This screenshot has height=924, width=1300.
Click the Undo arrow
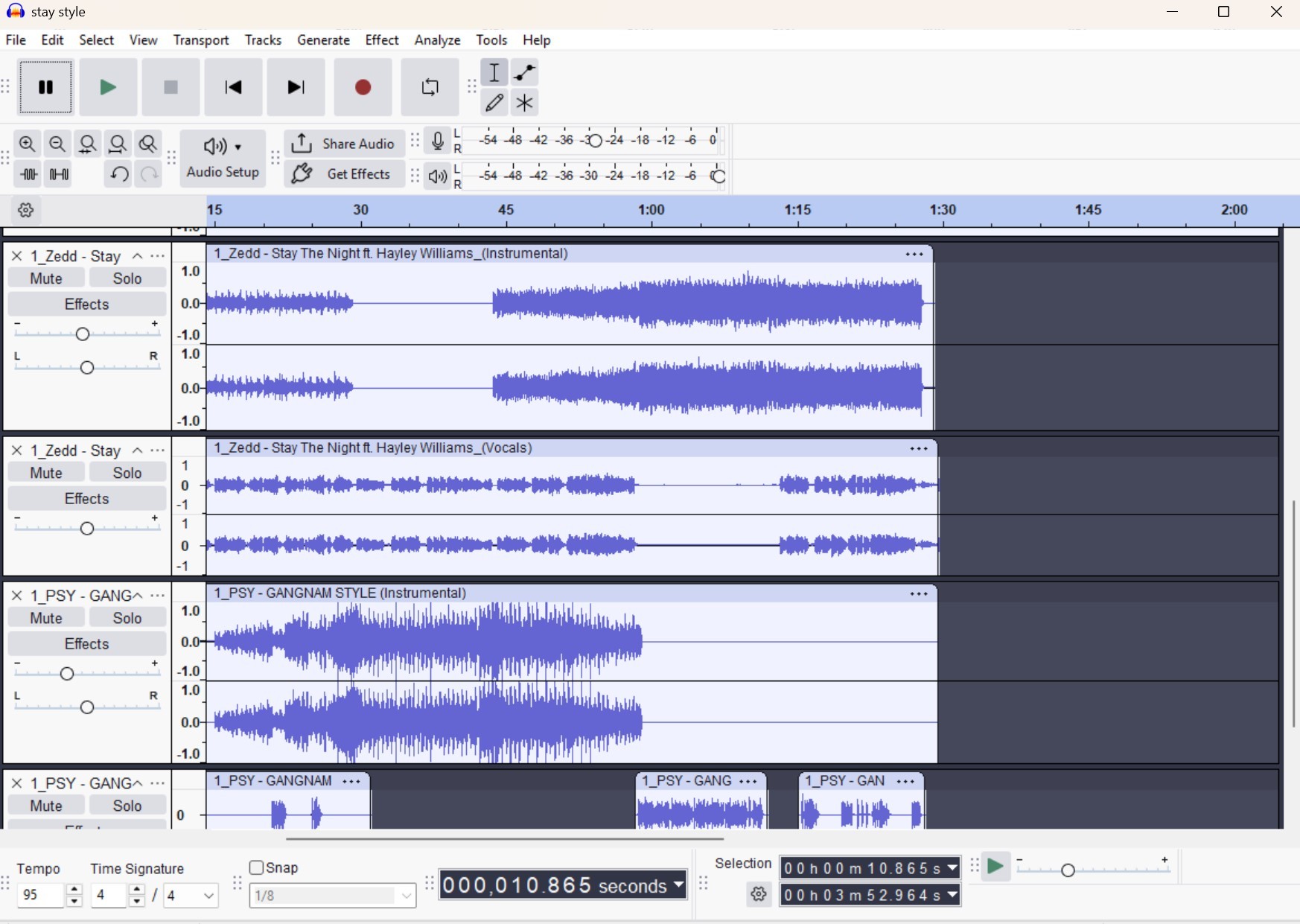118,174
